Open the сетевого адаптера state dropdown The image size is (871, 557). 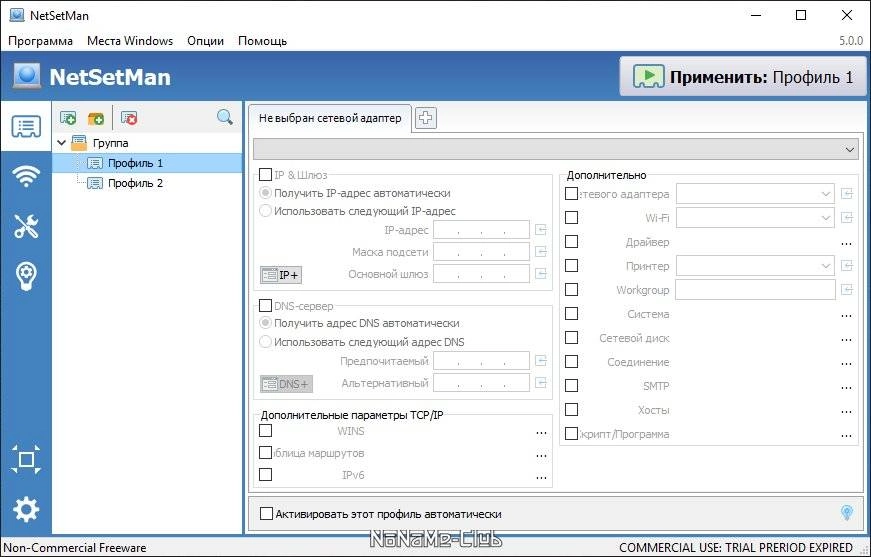755,194
